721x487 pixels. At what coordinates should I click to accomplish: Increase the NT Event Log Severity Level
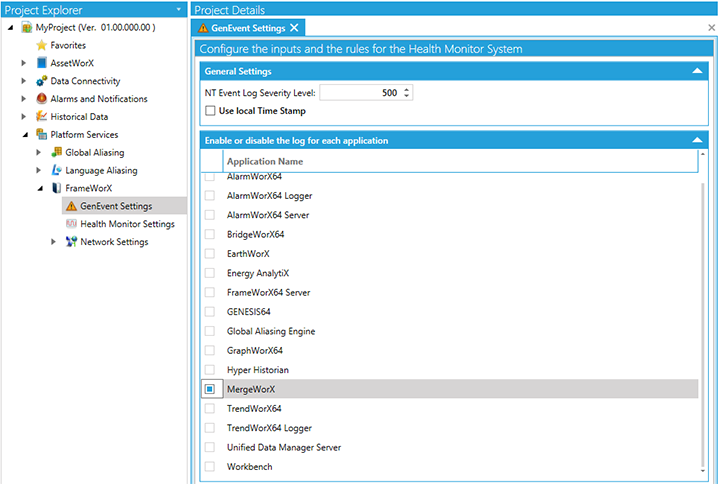tap(408, 89)
